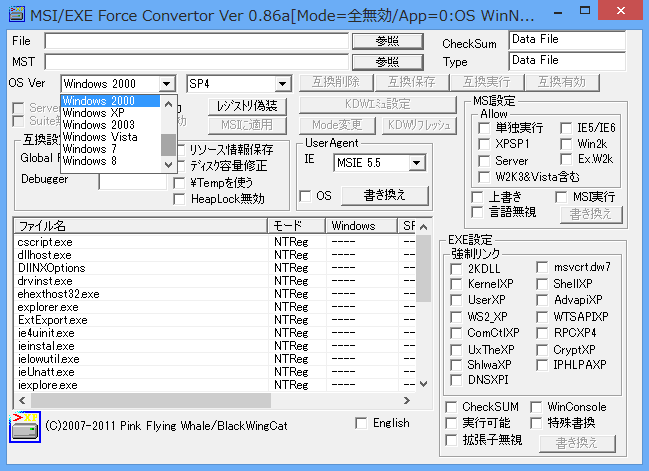Image resolution: width=649 pixels, height=471 pixels.
Task: Enable the CheckSUM checkbox
Action: pos(451,407)
